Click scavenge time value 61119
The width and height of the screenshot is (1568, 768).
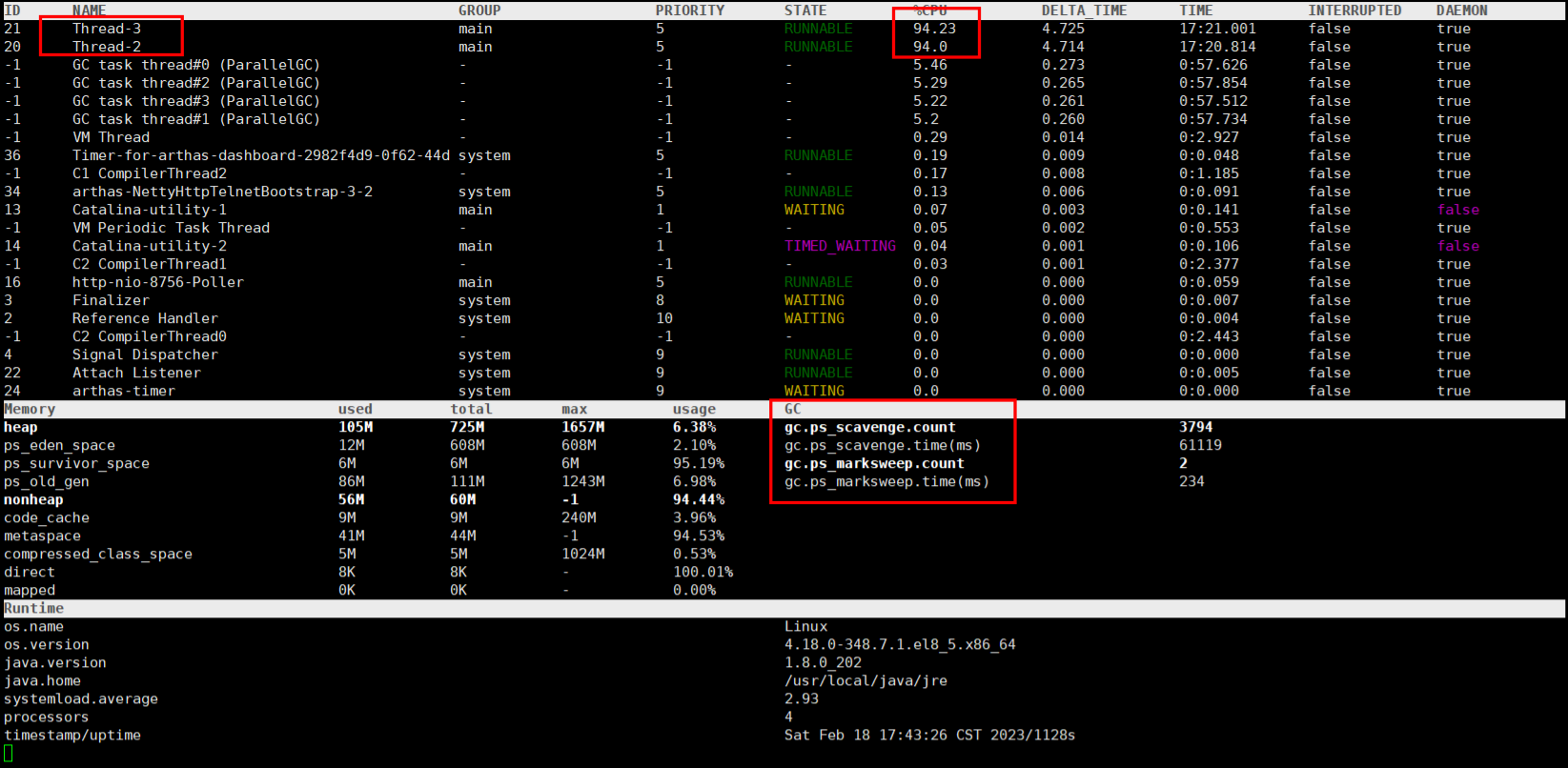pos(1200,445)
